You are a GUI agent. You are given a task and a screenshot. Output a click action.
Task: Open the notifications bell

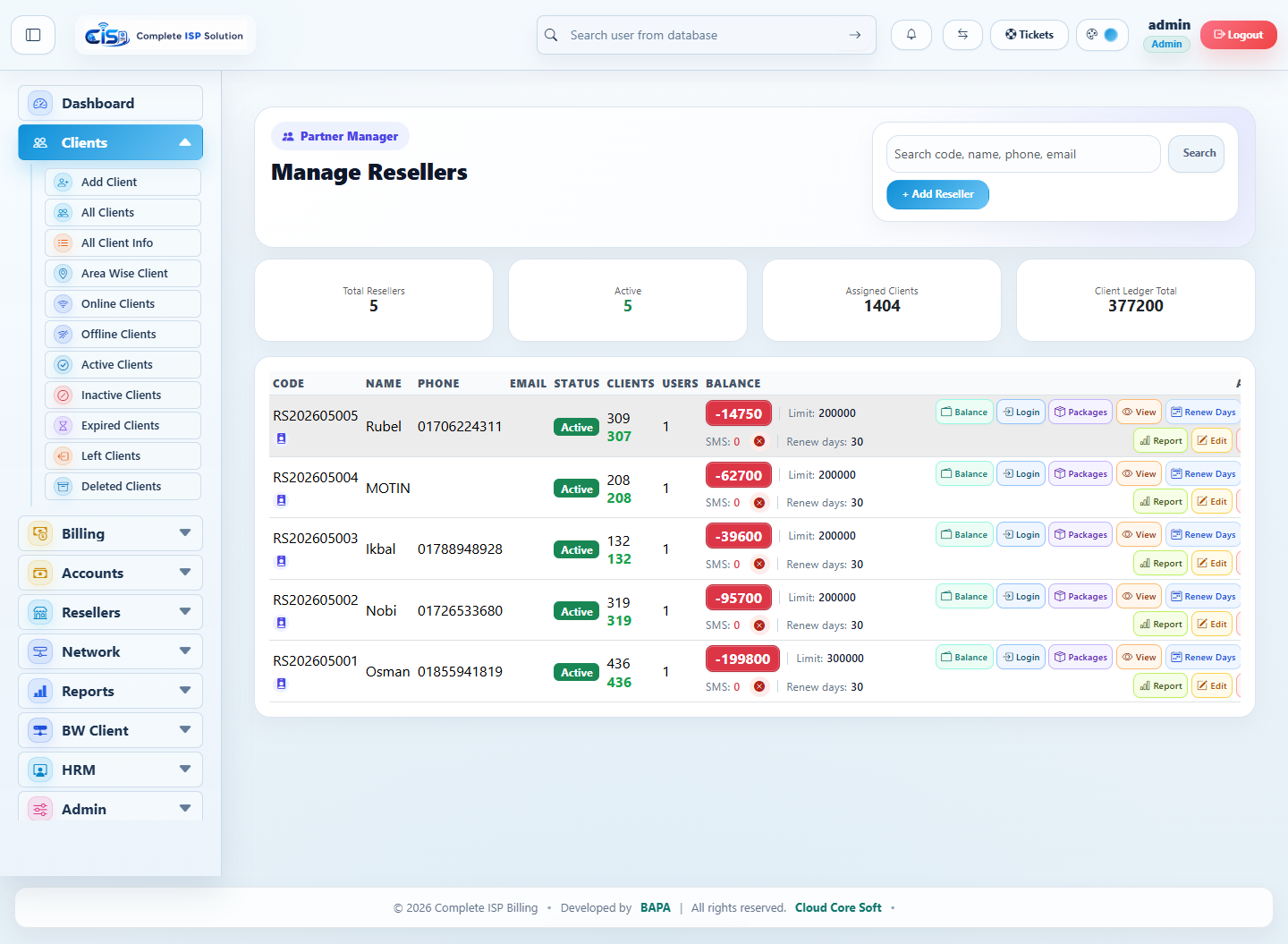(x=911, y=35)
